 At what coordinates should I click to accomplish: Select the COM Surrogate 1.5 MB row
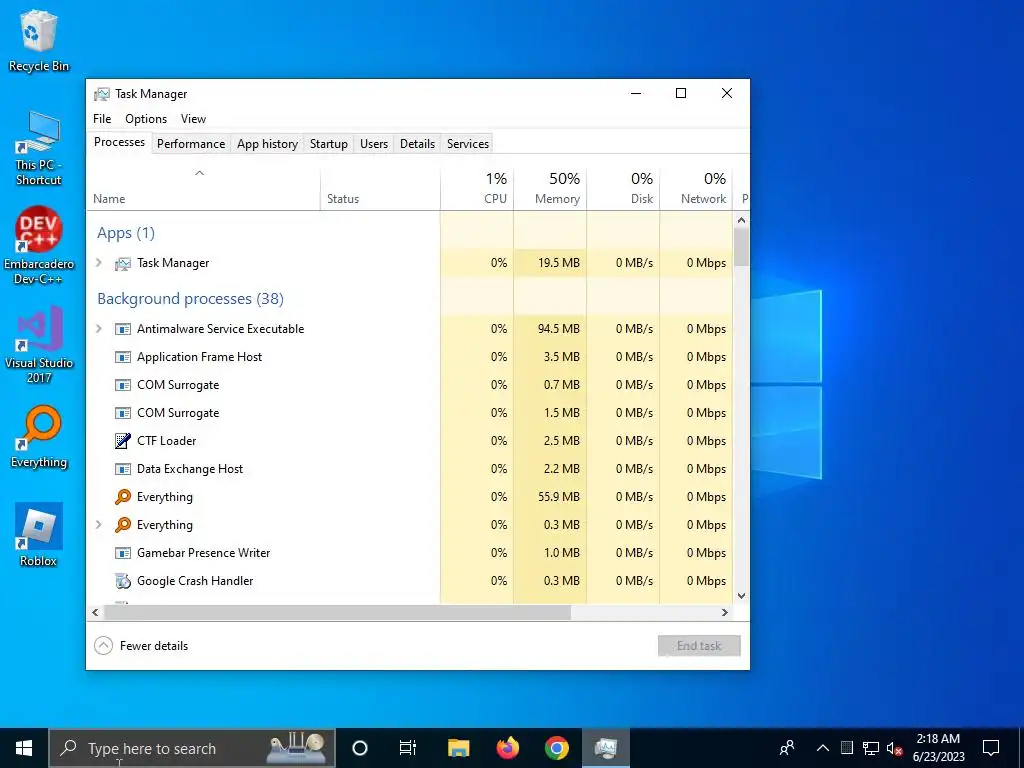[x=409, y=413]
